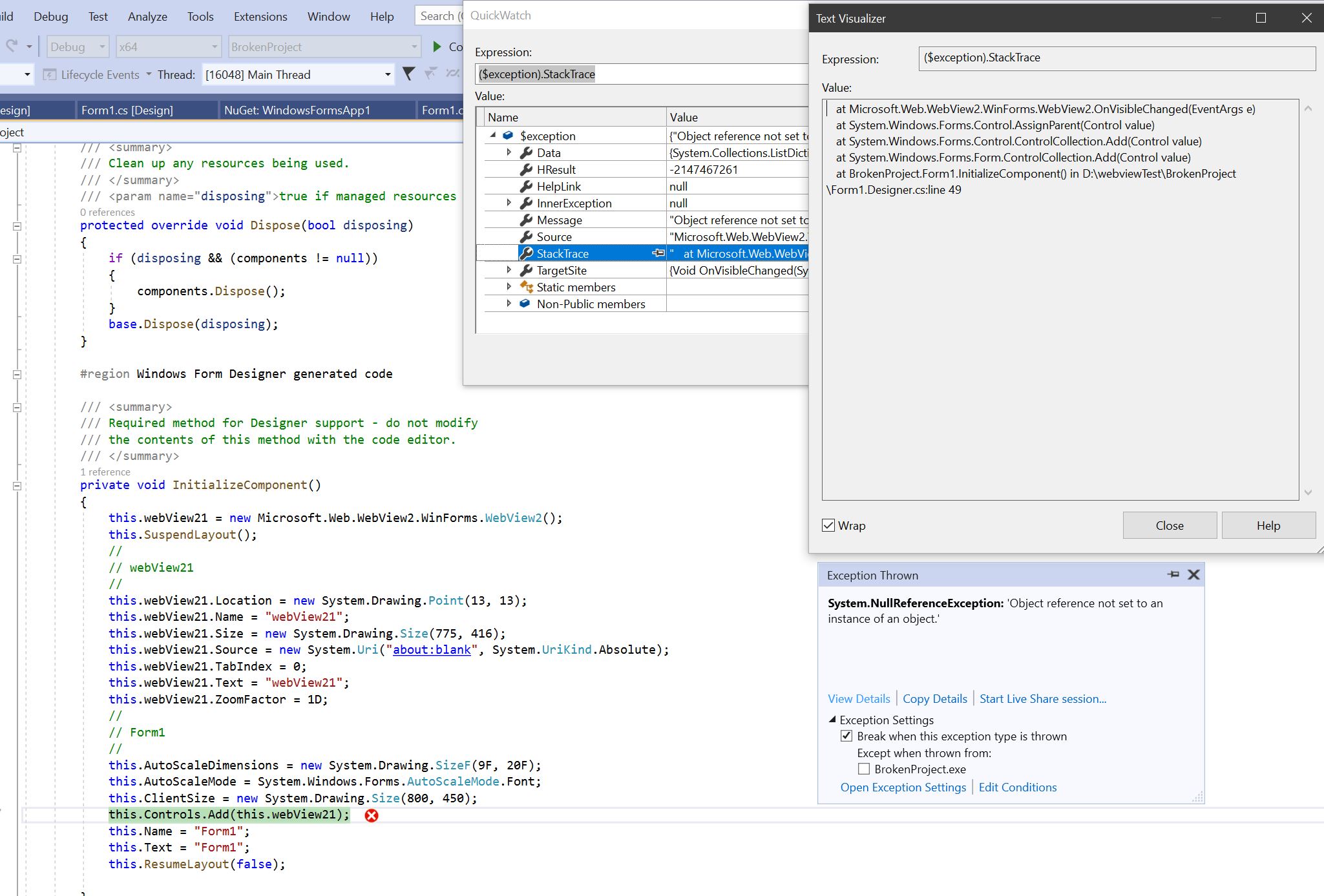Click the Static members gear icon

pyautogui.click(x=527, y=287)
